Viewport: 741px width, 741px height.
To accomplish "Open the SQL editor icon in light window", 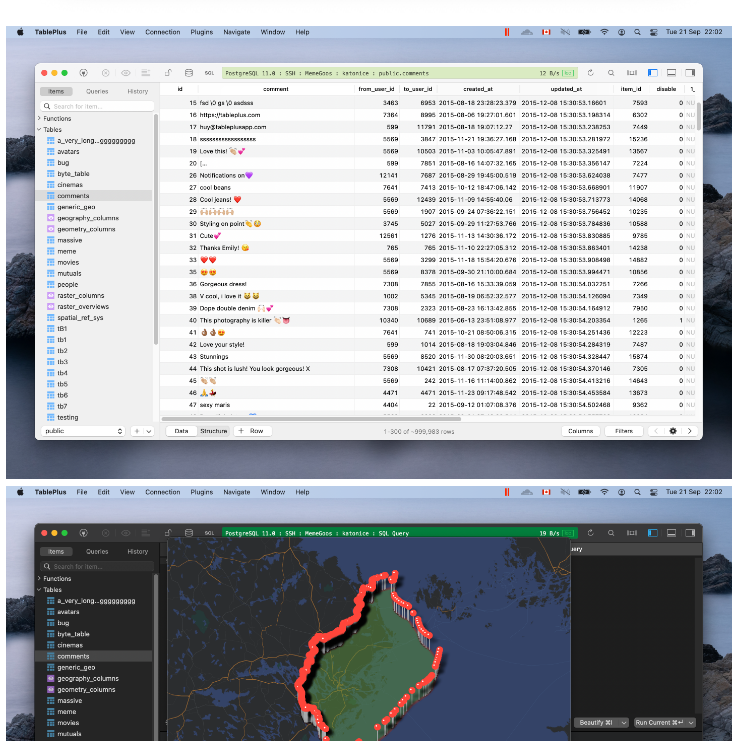I will (209, 73).
